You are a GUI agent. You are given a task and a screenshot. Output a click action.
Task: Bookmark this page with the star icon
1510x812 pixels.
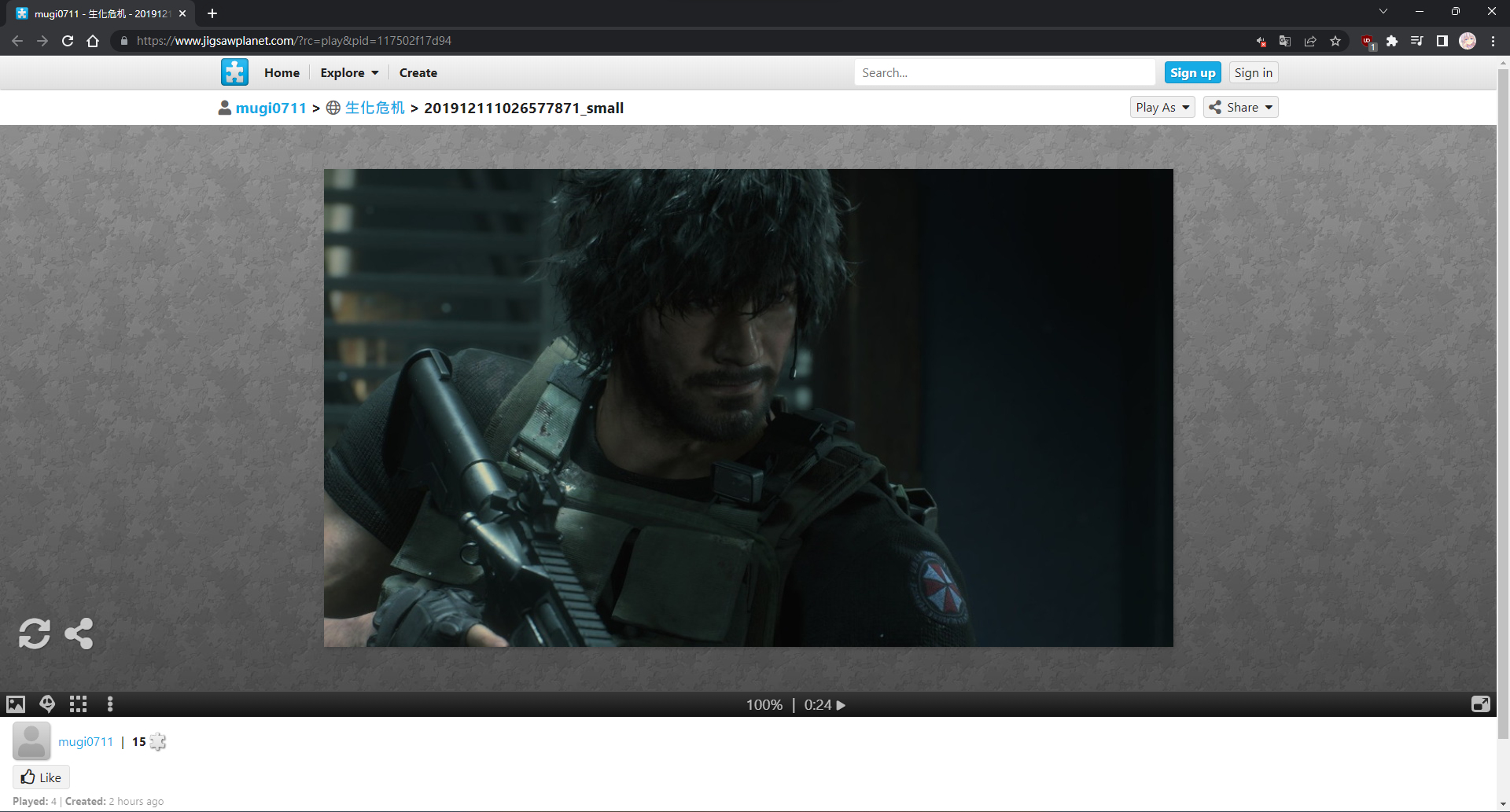1335,41
